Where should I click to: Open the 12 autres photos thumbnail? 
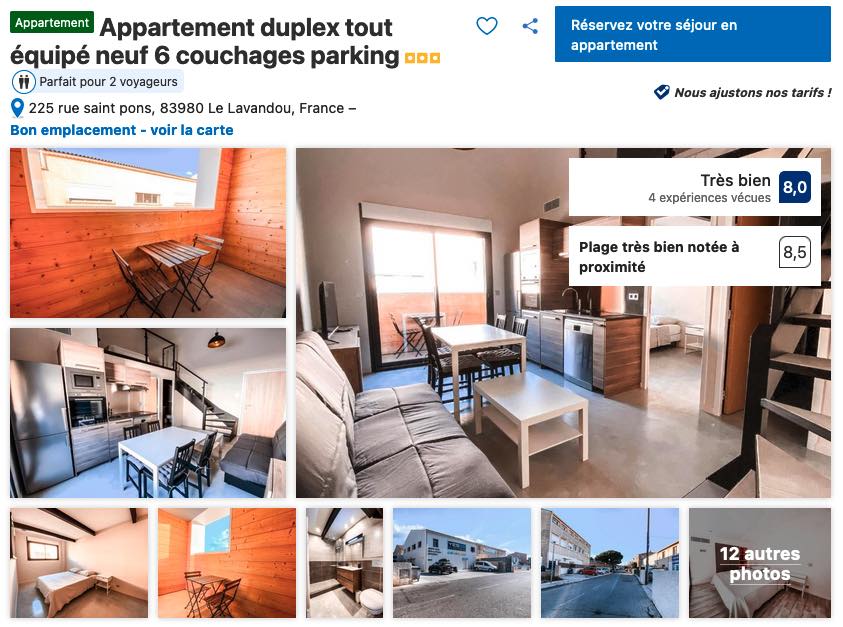[x=760, y=563]
